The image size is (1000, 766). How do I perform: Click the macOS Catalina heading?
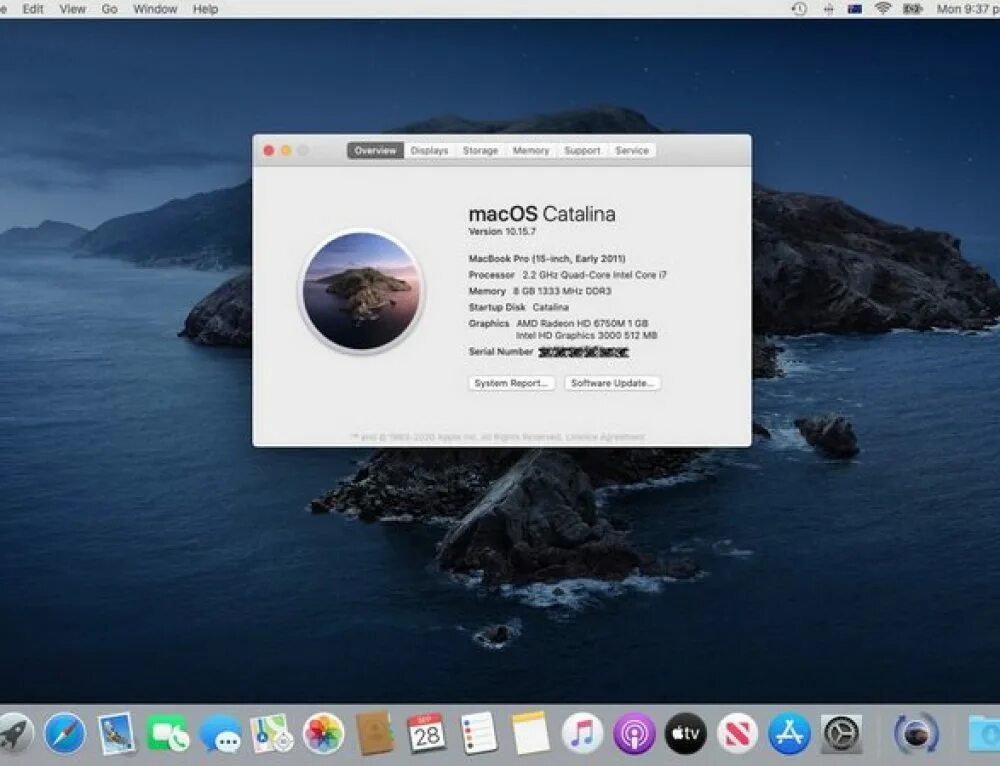pyautogui.click(x=542, y=214)
